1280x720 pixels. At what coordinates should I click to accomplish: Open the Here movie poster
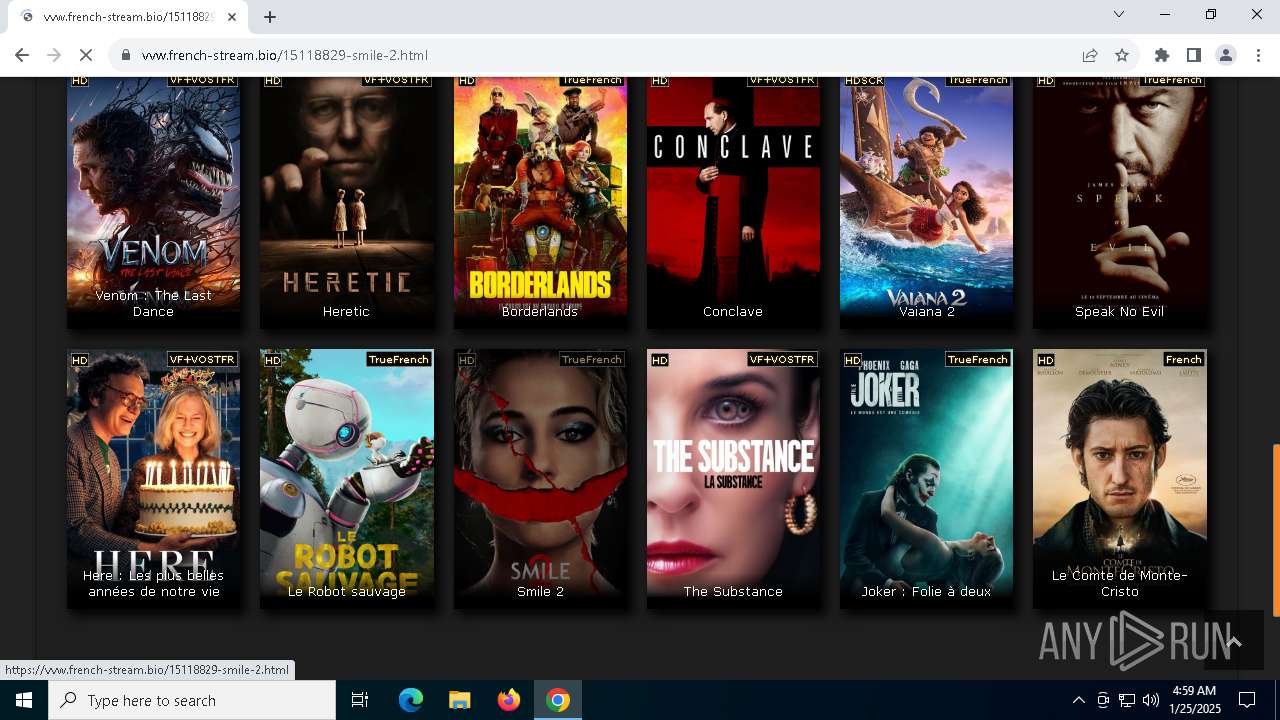(153, 477)
